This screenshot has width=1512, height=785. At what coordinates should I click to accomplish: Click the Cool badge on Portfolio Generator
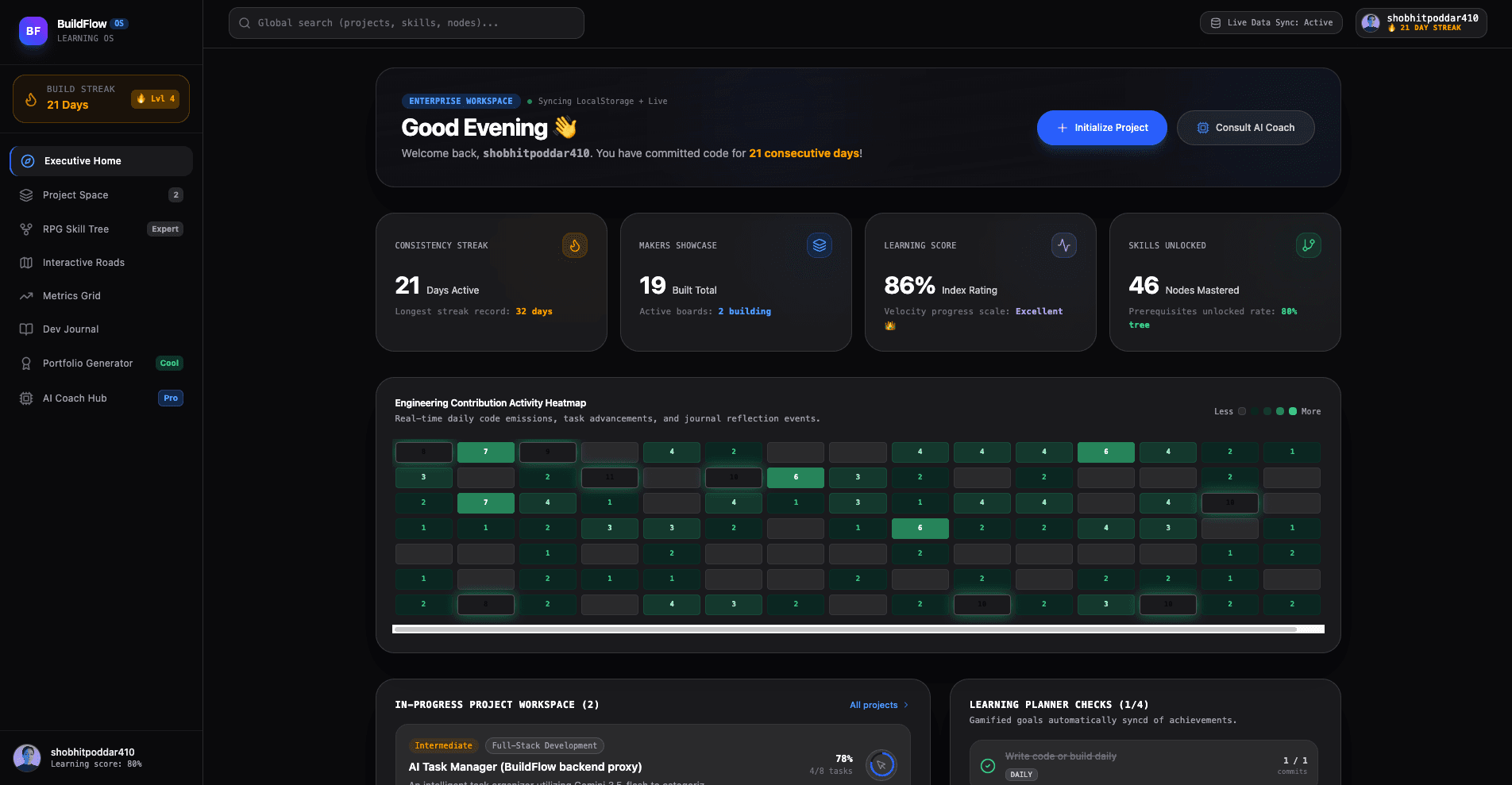pos(169,364)
